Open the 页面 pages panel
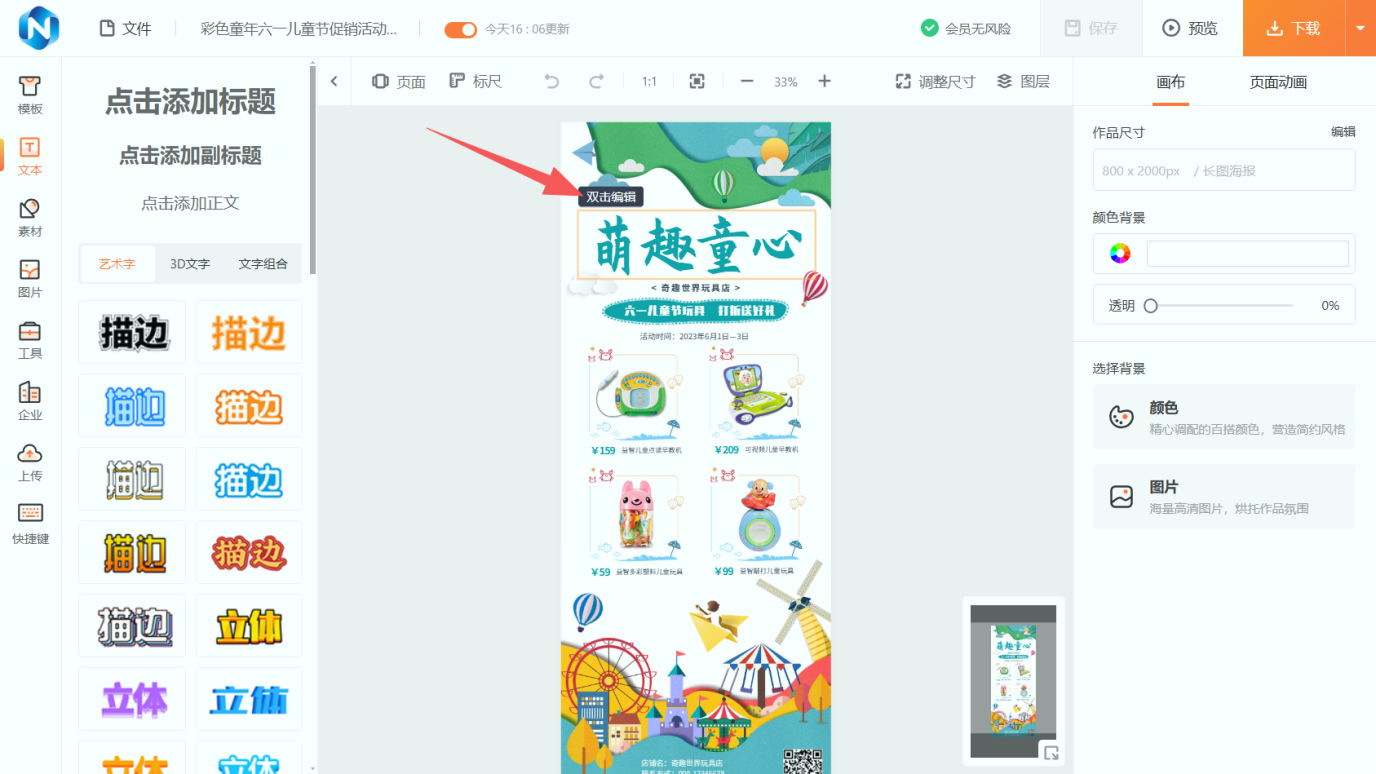The height and width of the screenshot is (774, 1376). (x=398, y=82)
